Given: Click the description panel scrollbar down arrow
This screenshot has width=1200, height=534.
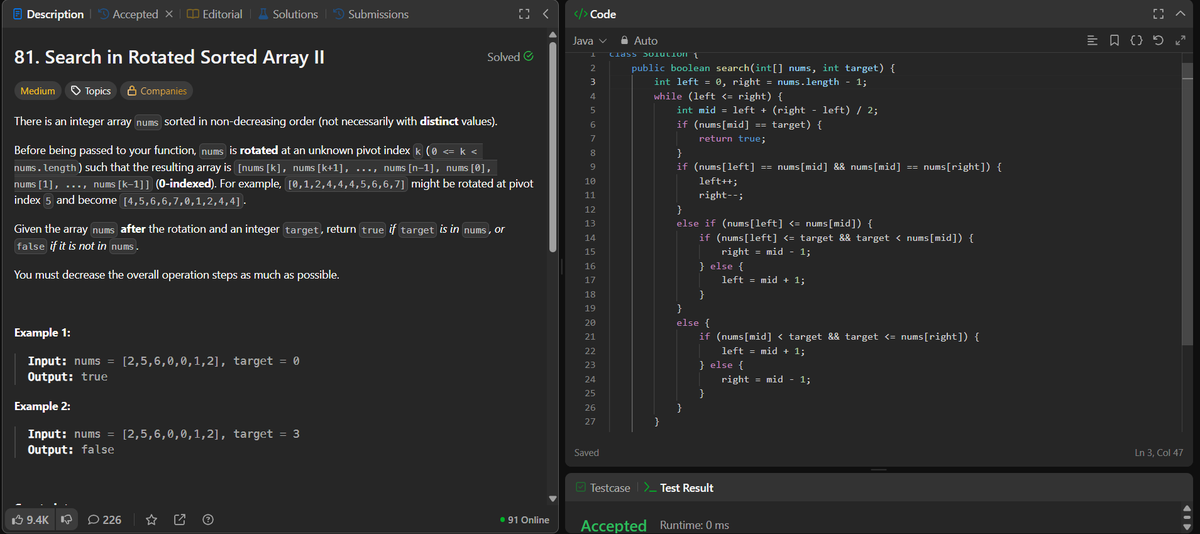Looking at the screenshot, I should (x=554, y=497).
